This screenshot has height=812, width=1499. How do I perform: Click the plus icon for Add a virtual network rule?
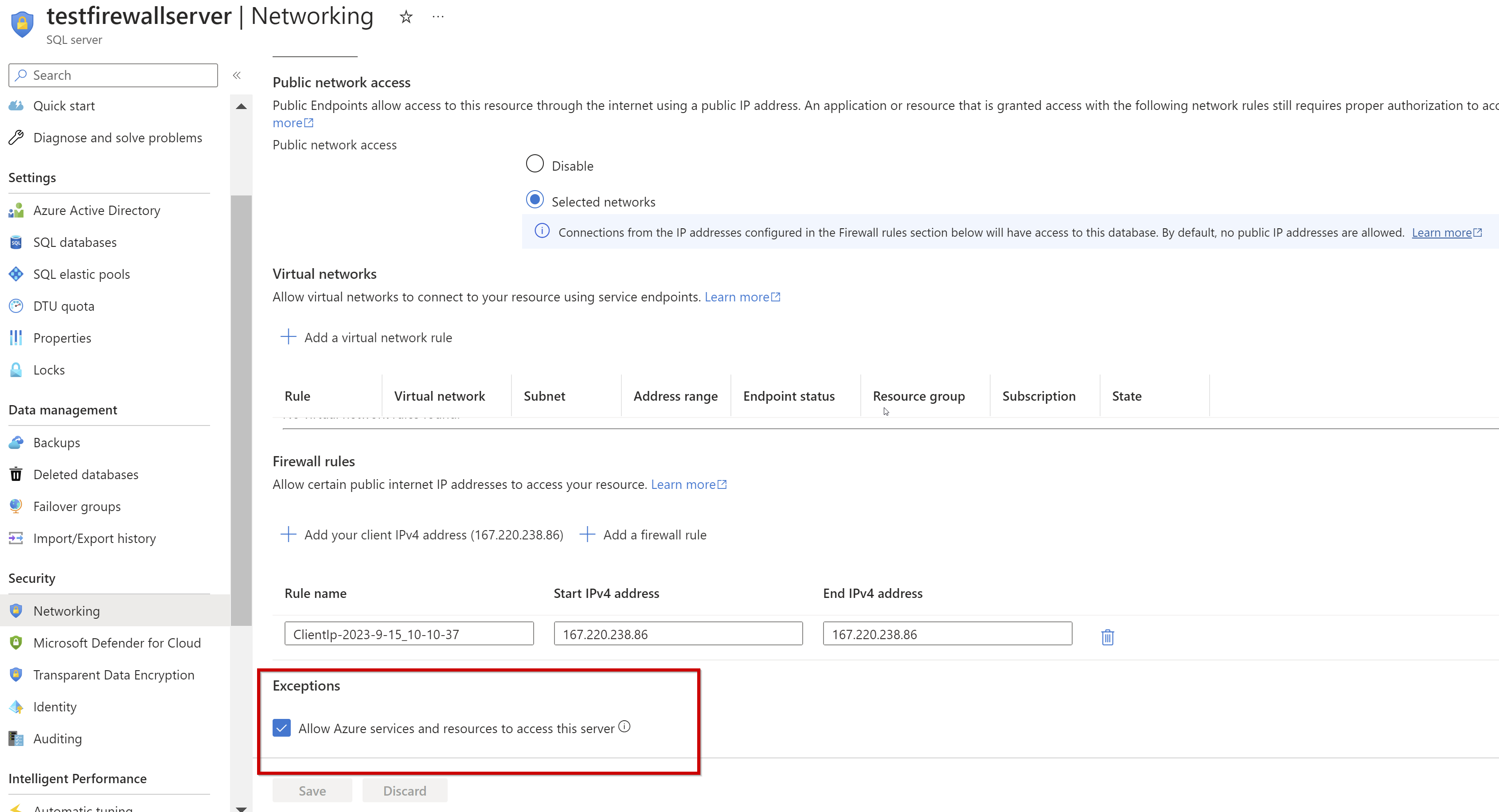(x=288, y=336)
